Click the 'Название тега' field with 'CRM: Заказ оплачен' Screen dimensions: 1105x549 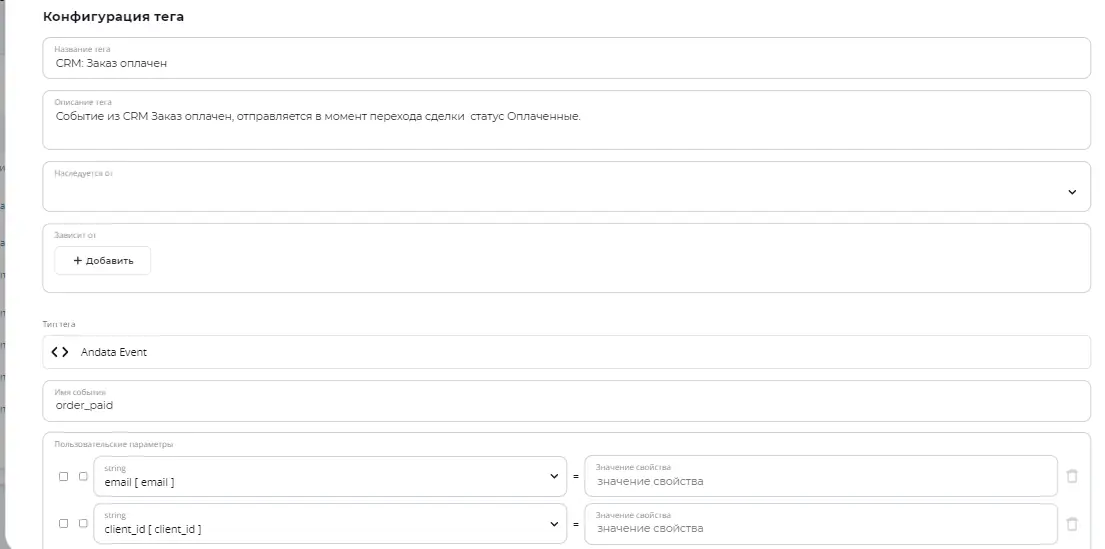click(567, 58)
